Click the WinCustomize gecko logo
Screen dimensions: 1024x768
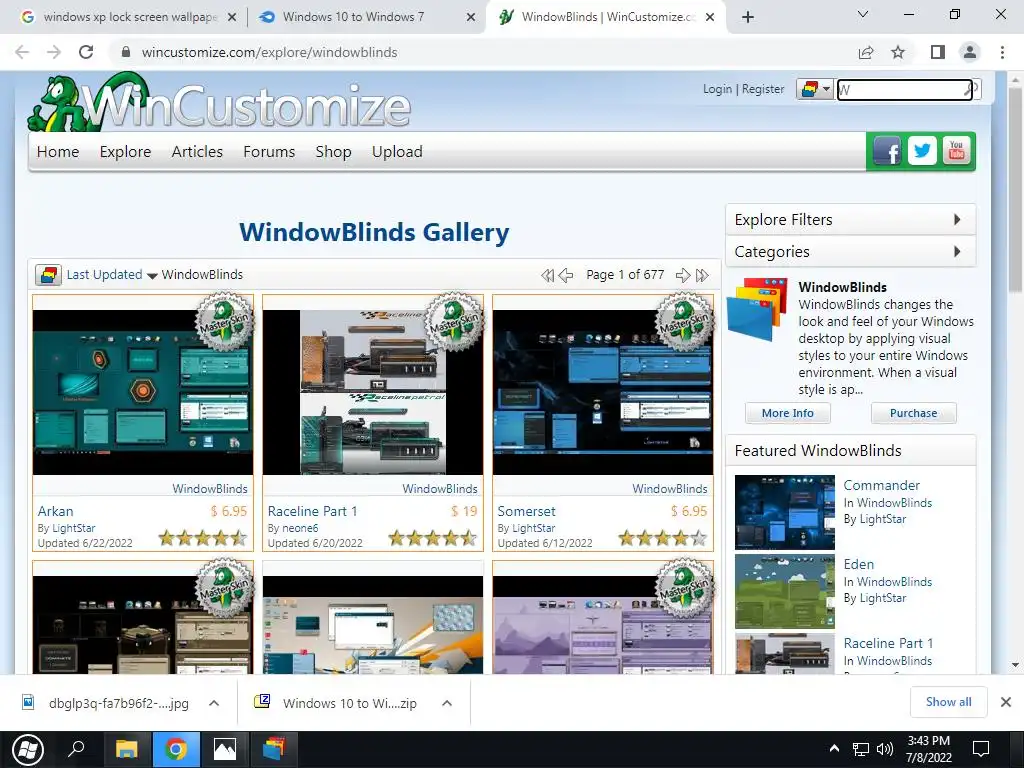click(219, 103)
